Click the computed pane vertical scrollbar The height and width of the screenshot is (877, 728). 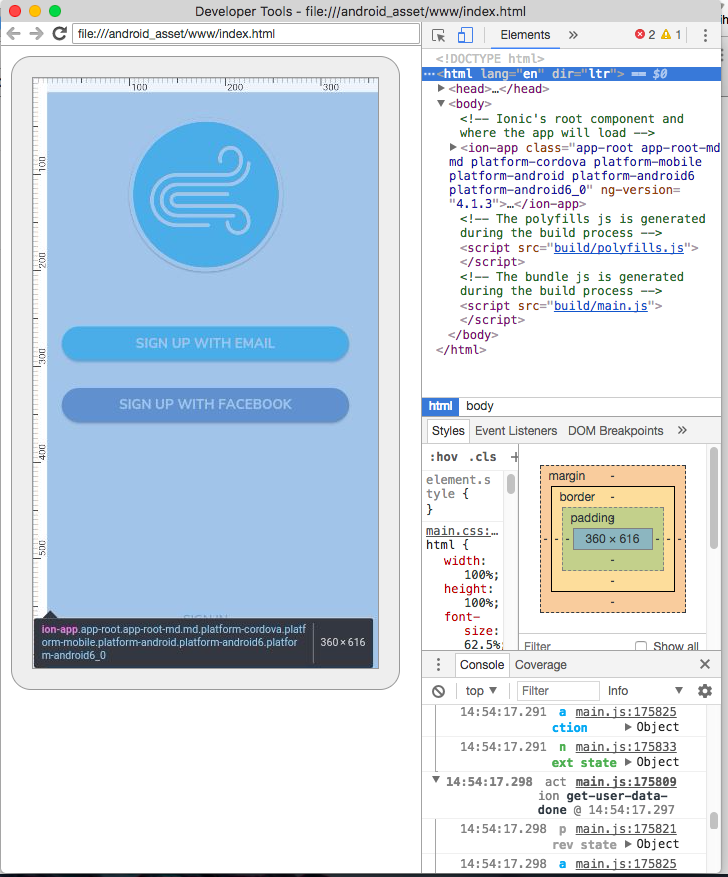pos(713,498)
